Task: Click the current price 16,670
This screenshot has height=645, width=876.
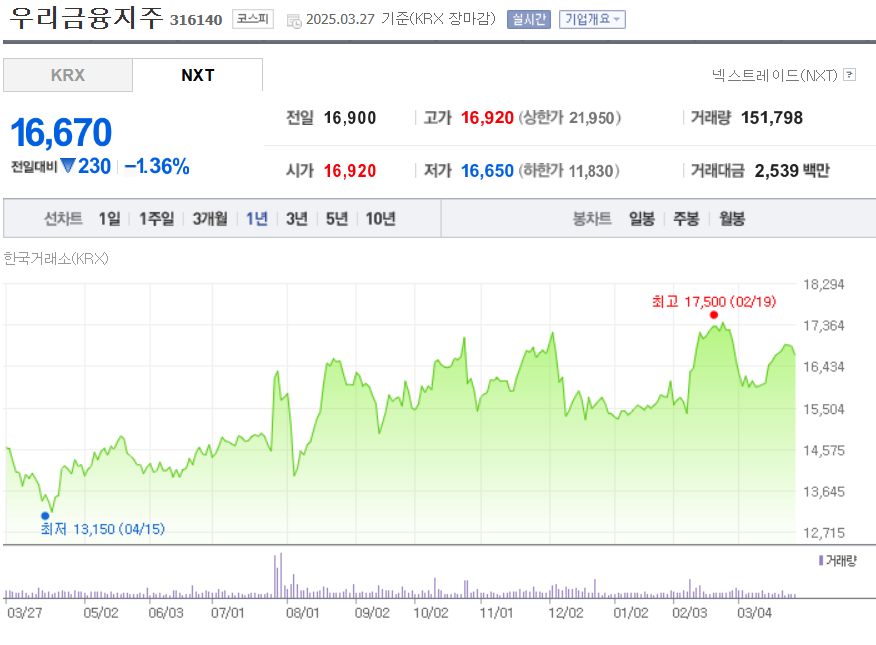Action: tap(61, 133)
